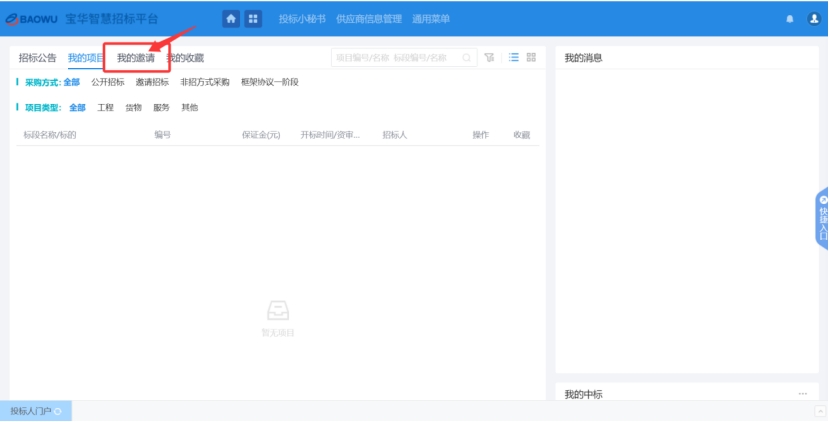
Task: Open the 快捷入口 side panel
Action: tap(822, 218)
